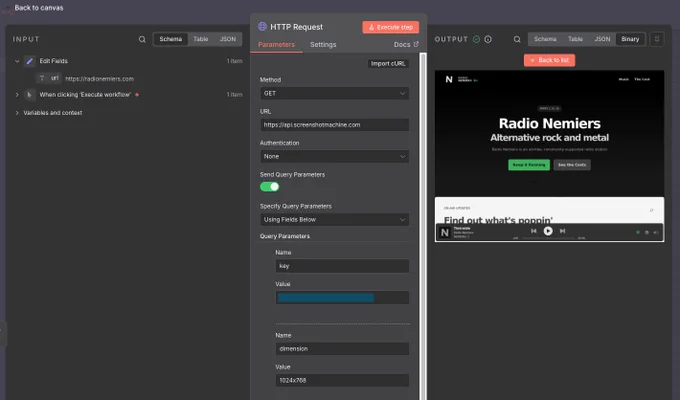Viewport: 680px width, 400px height.
Task: Click the OUTPUT info icon
Action: 488,39
